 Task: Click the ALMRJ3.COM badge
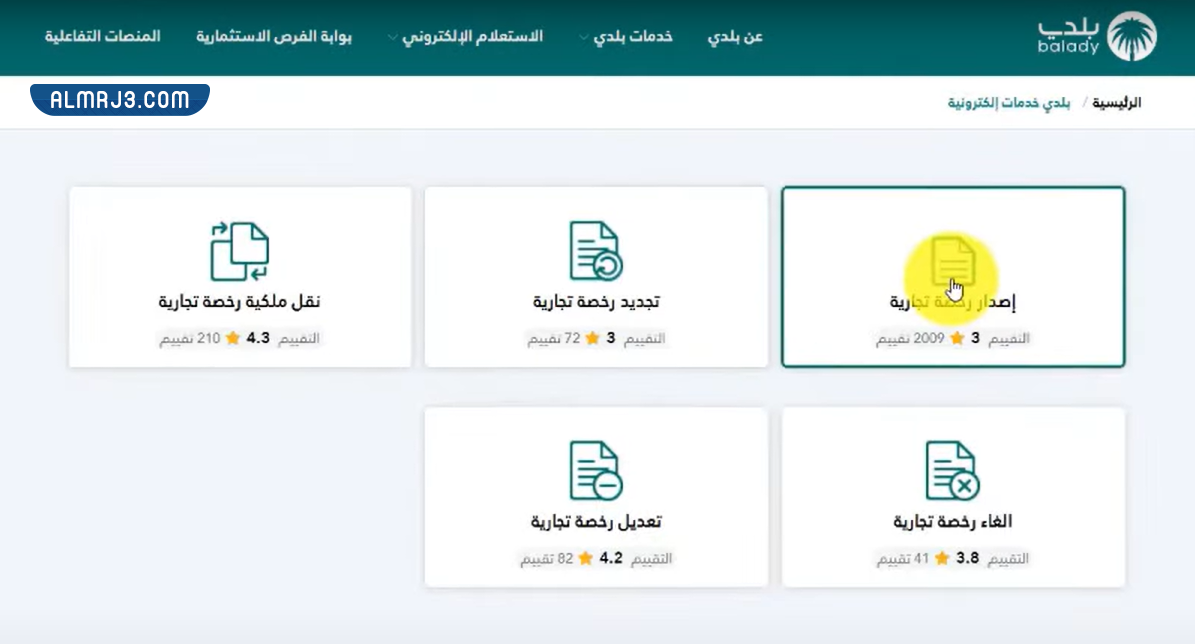[118, 99]
